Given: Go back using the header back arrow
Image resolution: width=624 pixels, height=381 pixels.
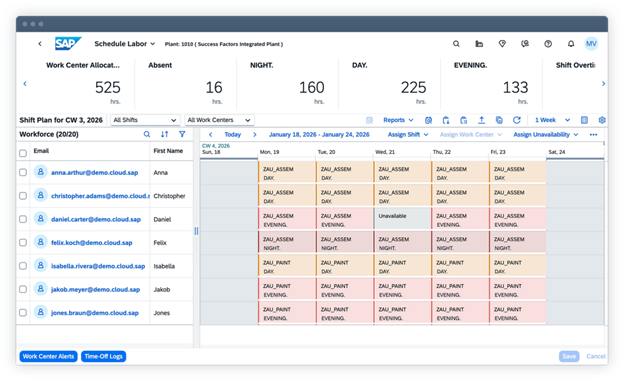Looking at the screenshot, I should pyautogui.click(x=40, y=44).
